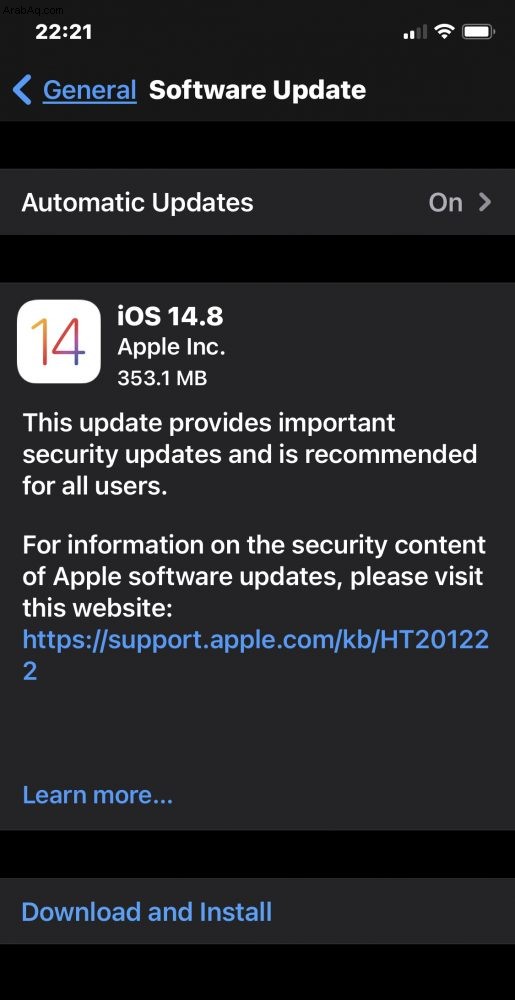
Task: Tap the 22:21 clock in status bar
Action: (64, 31)
